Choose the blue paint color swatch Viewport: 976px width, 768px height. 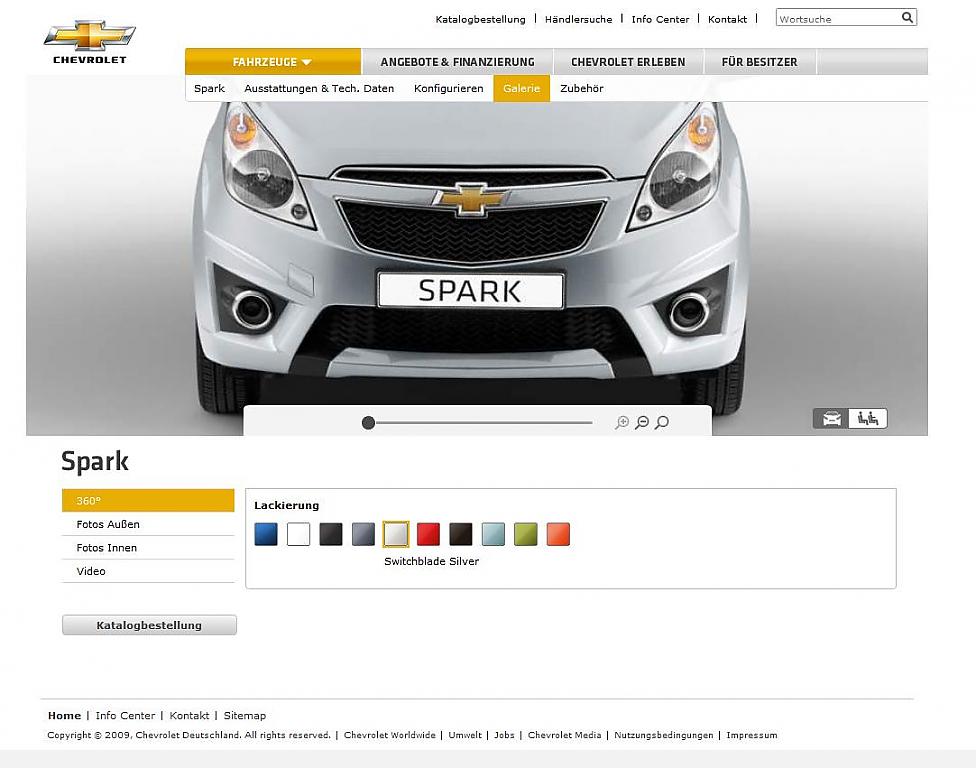266,534
